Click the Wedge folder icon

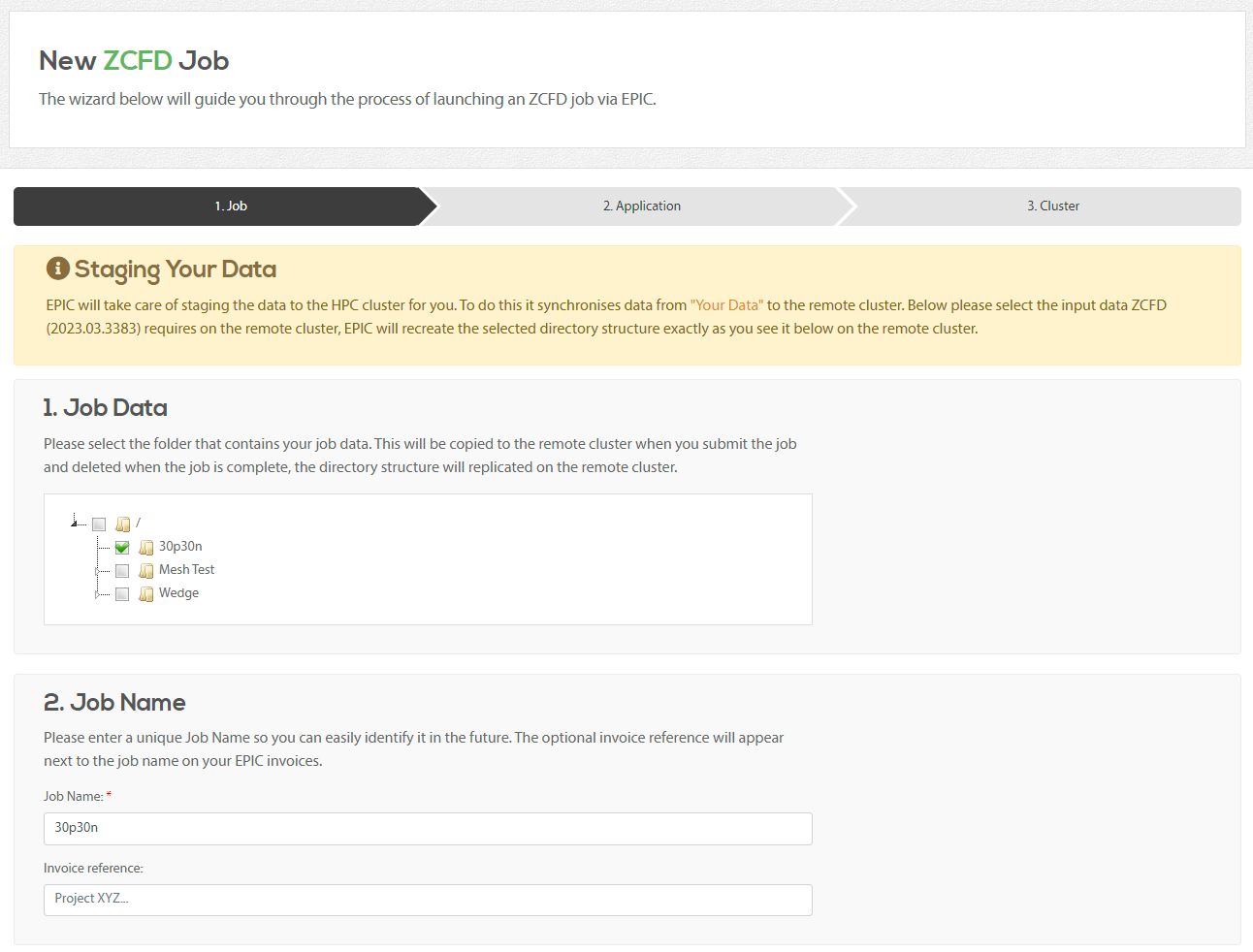[146, 594]
